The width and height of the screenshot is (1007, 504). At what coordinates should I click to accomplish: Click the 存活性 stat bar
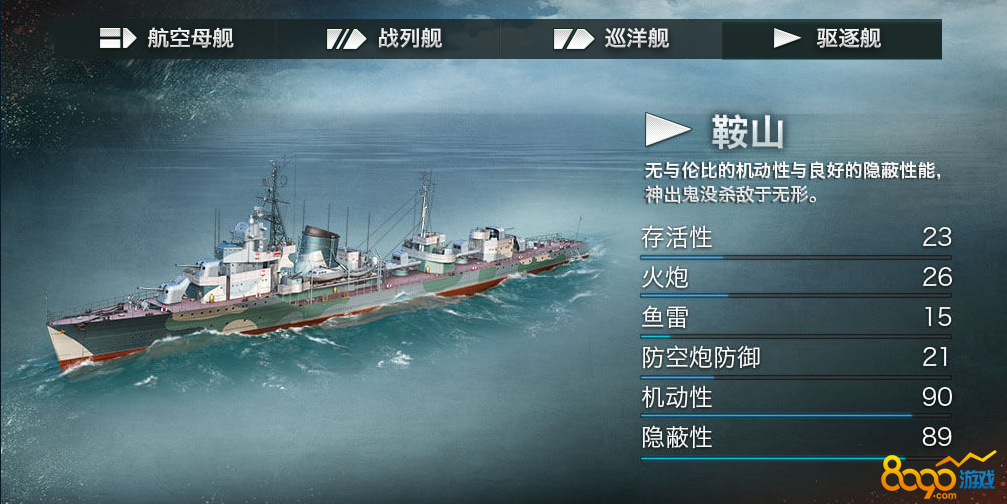[796, 257]
